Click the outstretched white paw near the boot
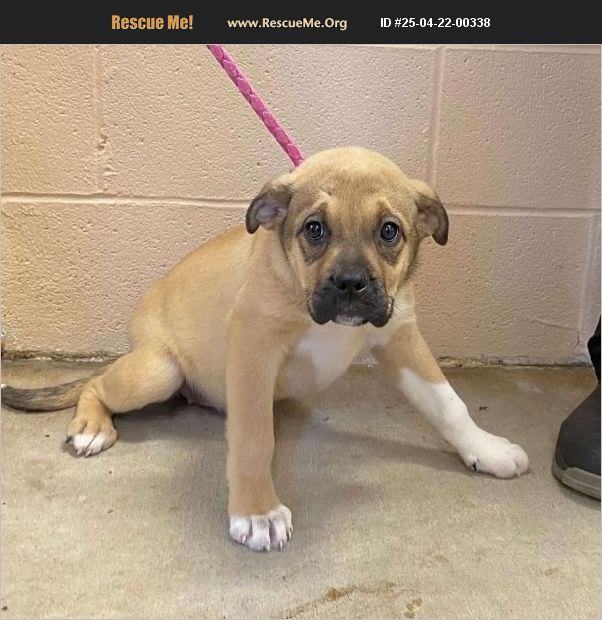602x620 pixels. tap(494, 455)
